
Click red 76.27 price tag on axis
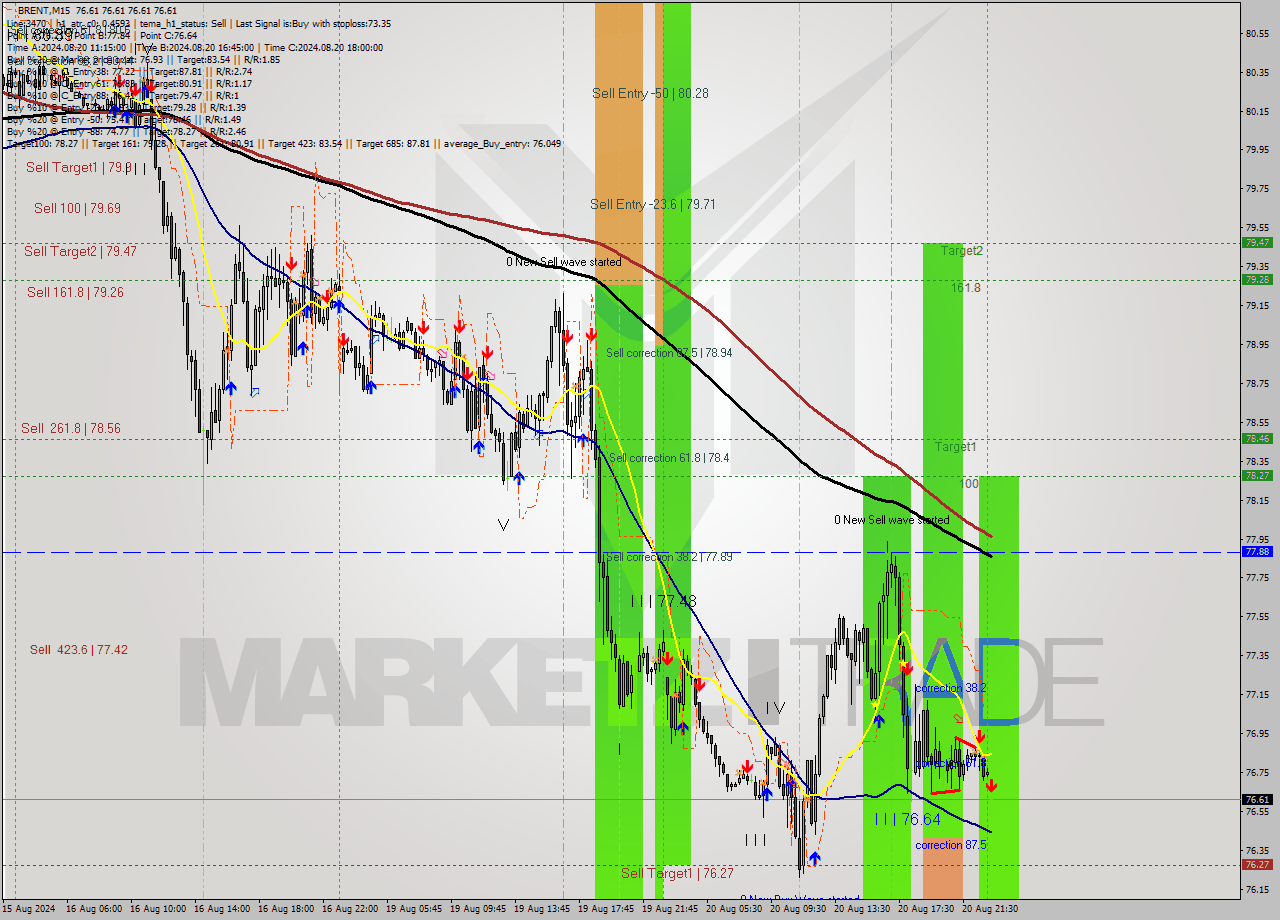click(1257, 865)
